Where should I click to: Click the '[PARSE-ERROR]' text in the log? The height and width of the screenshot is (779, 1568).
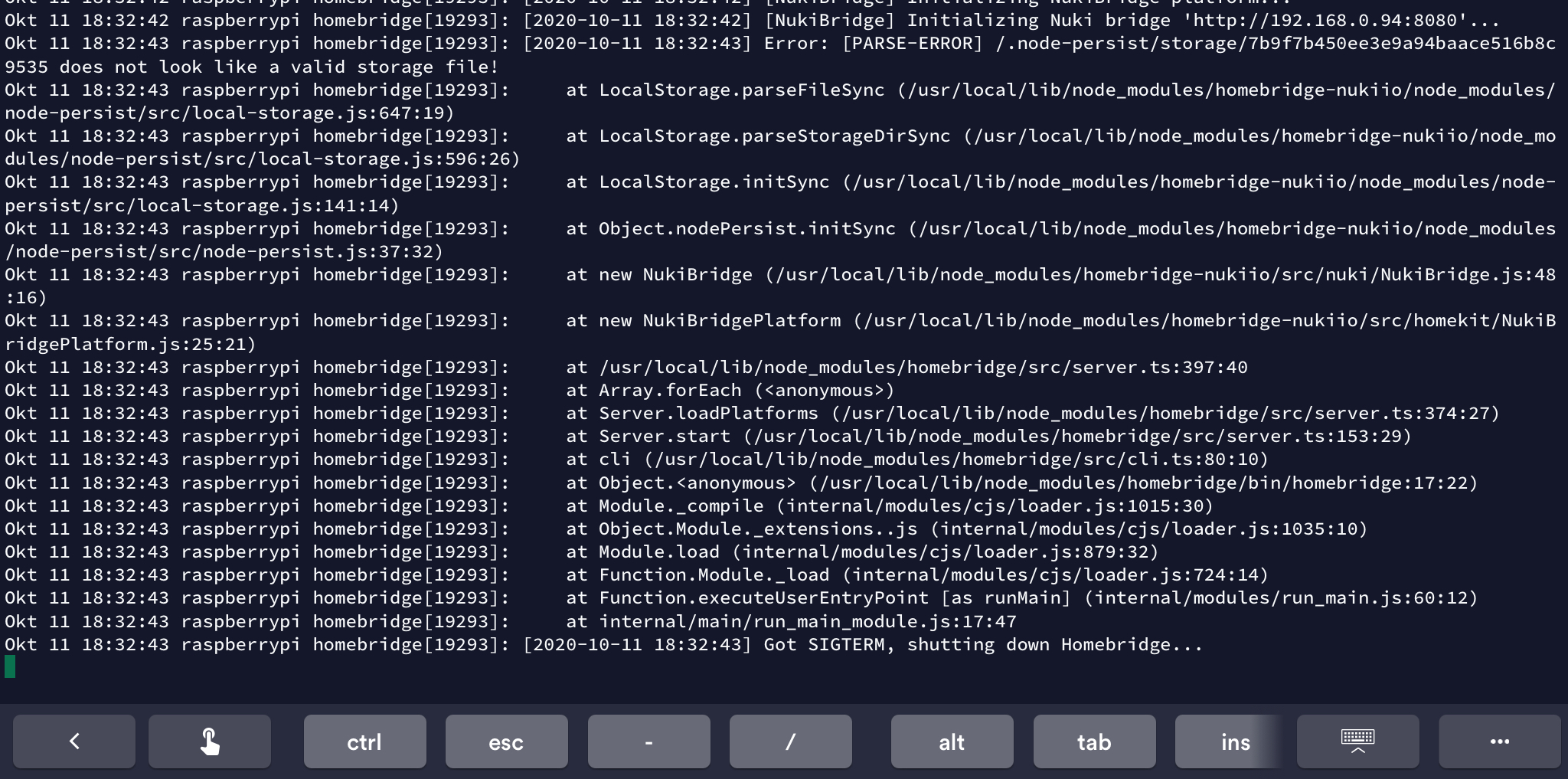pyautogui.click(x=912, y=44)
